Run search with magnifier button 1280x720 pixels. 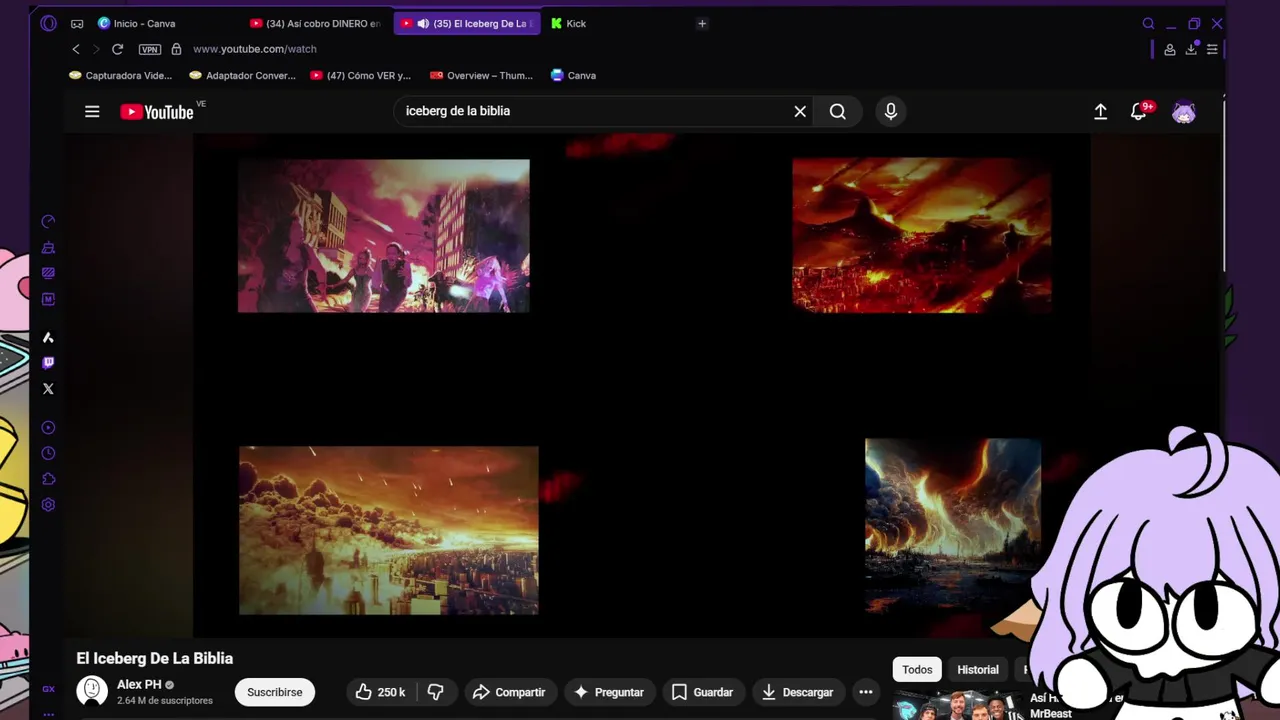[x=838, y=111]
